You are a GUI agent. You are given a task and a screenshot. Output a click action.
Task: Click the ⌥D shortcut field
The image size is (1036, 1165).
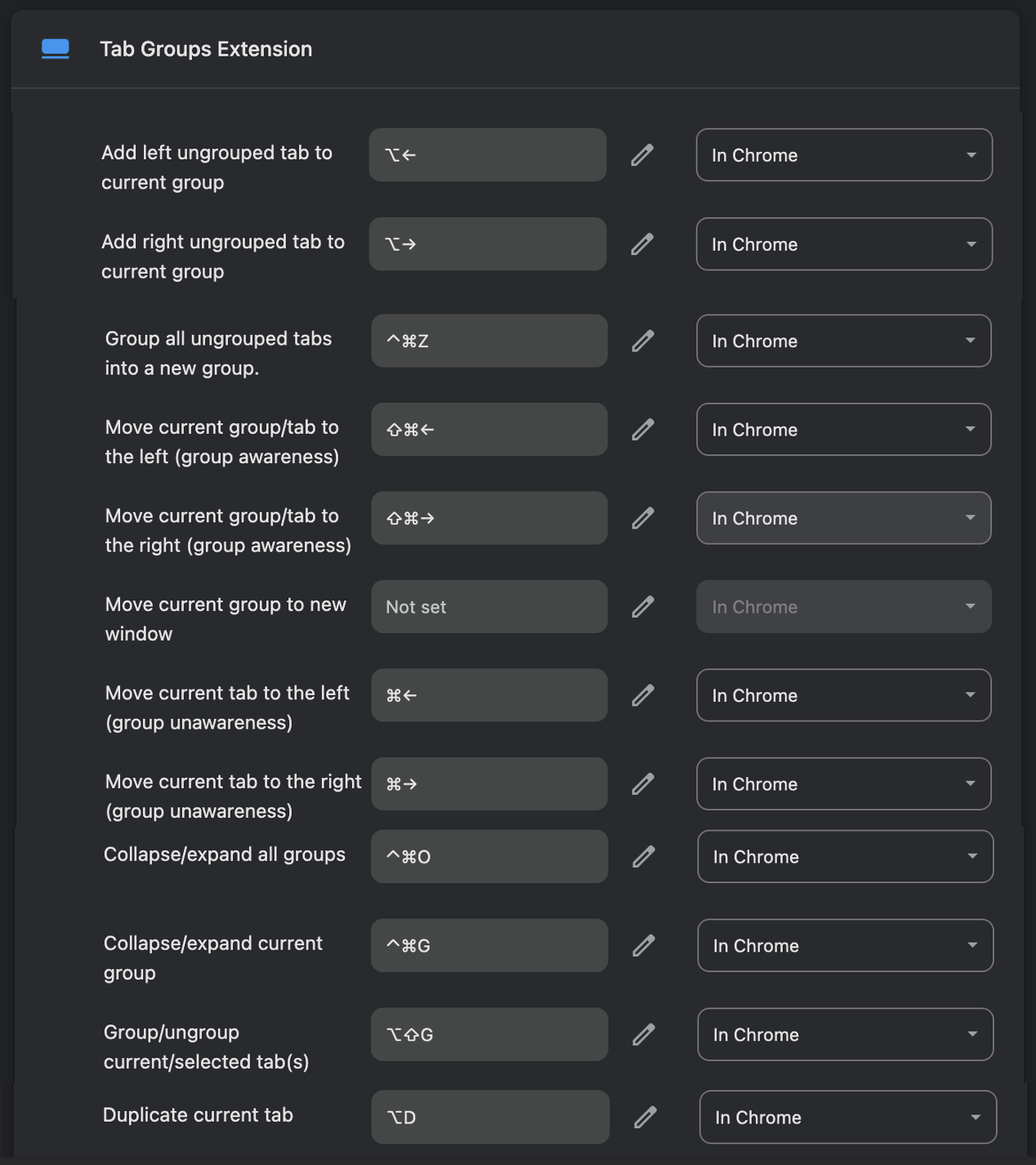tap(489, 1117)
